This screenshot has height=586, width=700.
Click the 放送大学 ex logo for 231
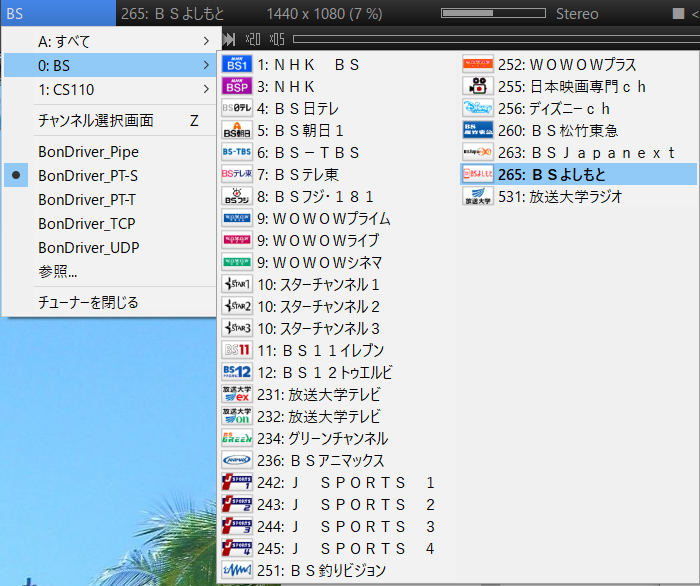[x=237, y=394]
